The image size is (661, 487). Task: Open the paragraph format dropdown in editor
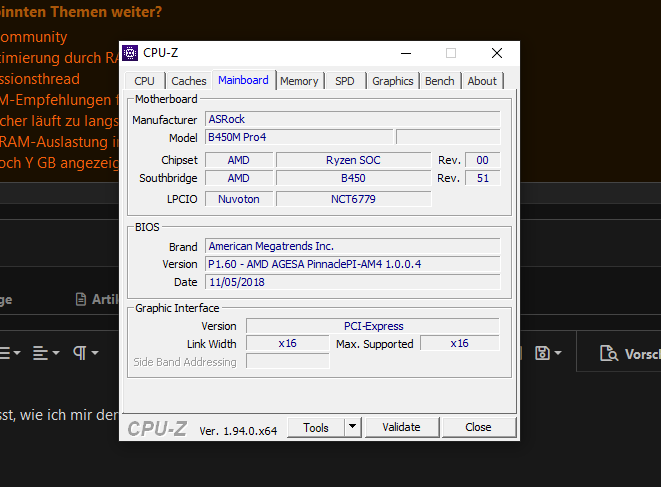click(86, 352)
